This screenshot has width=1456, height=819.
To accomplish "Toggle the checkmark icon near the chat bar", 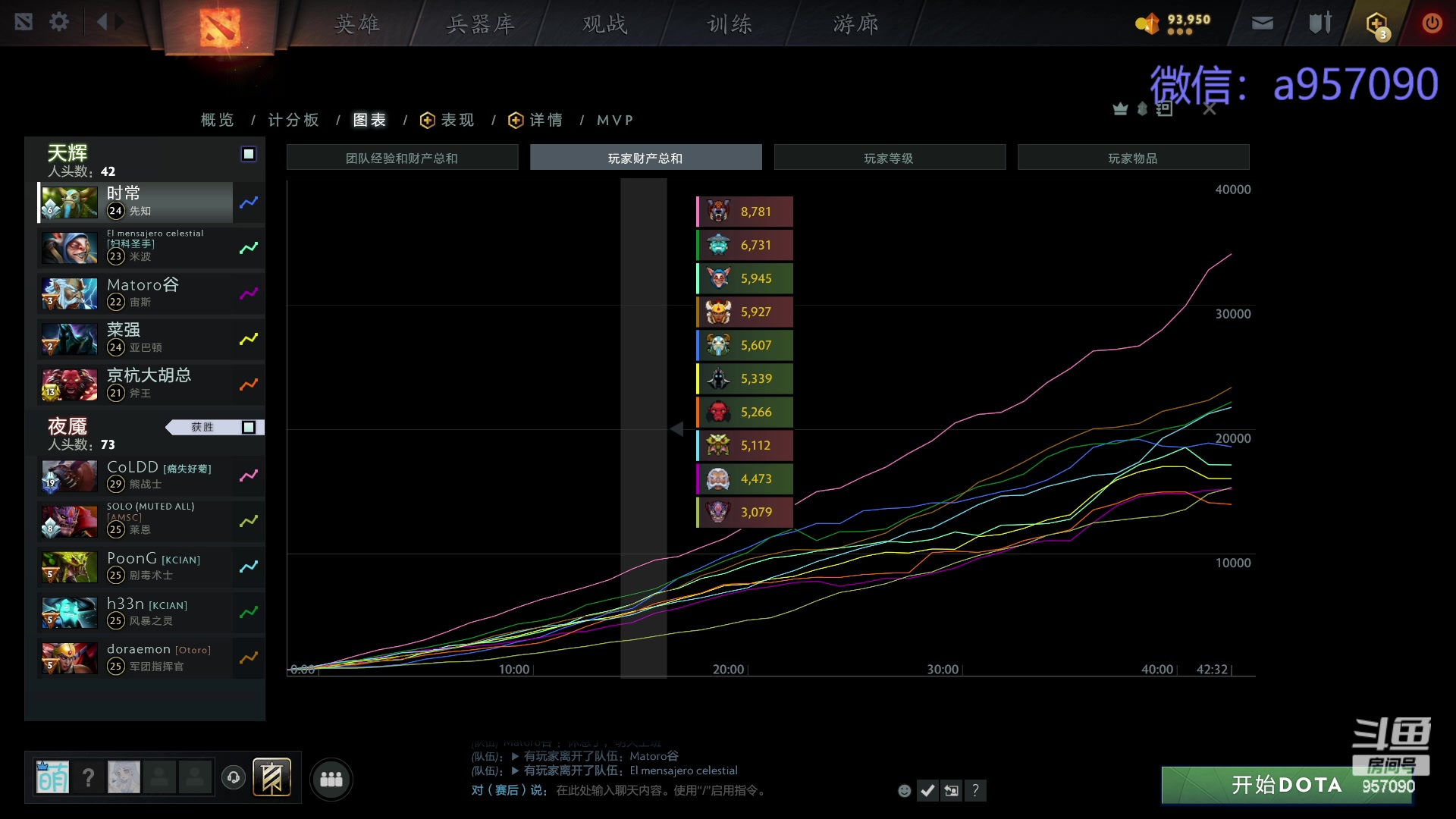I will [x=928, y=790].
